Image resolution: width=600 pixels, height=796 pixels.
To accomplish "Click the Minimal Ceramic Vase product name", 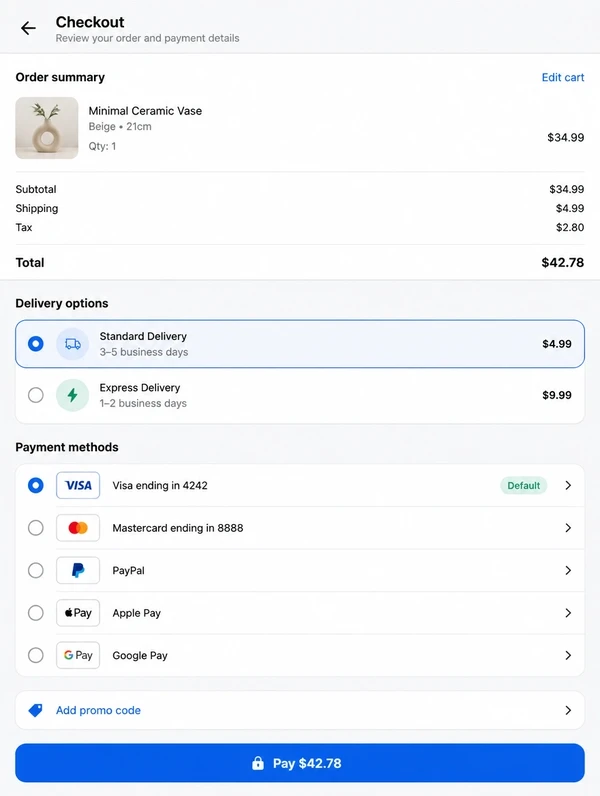I will click(x=145, y=111).
